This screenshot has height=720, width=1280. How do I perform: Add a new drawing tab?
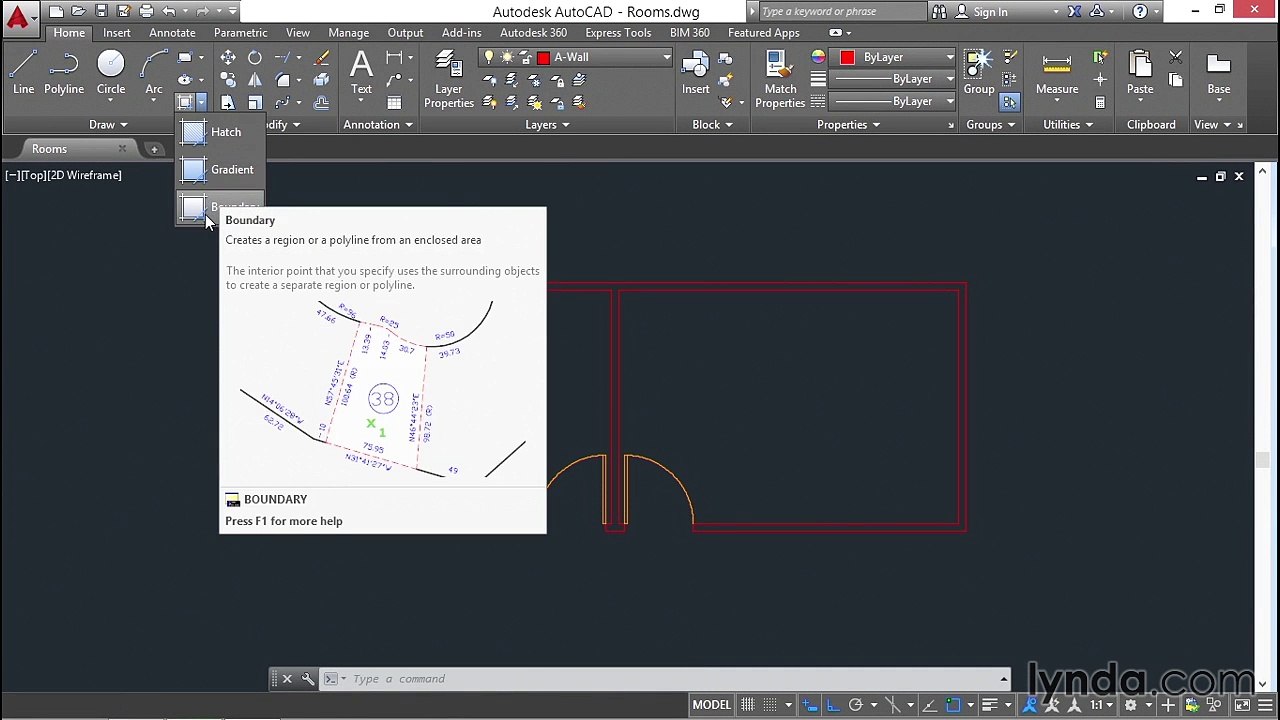[x=154, y=149]
